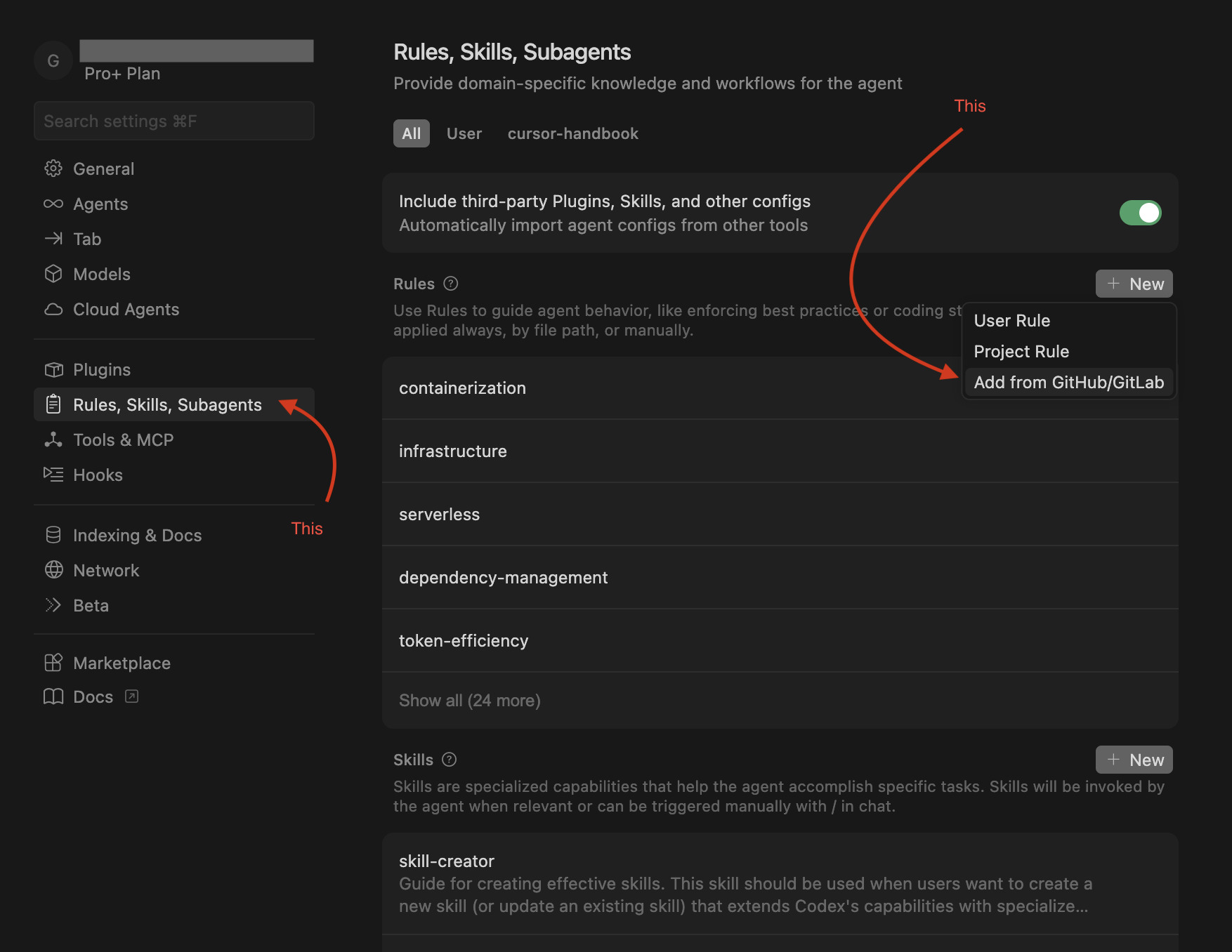Select 'Add from GitHub/GitLab' menu option
Viewport: 1232px width, 952px height.
point(1068,382)
